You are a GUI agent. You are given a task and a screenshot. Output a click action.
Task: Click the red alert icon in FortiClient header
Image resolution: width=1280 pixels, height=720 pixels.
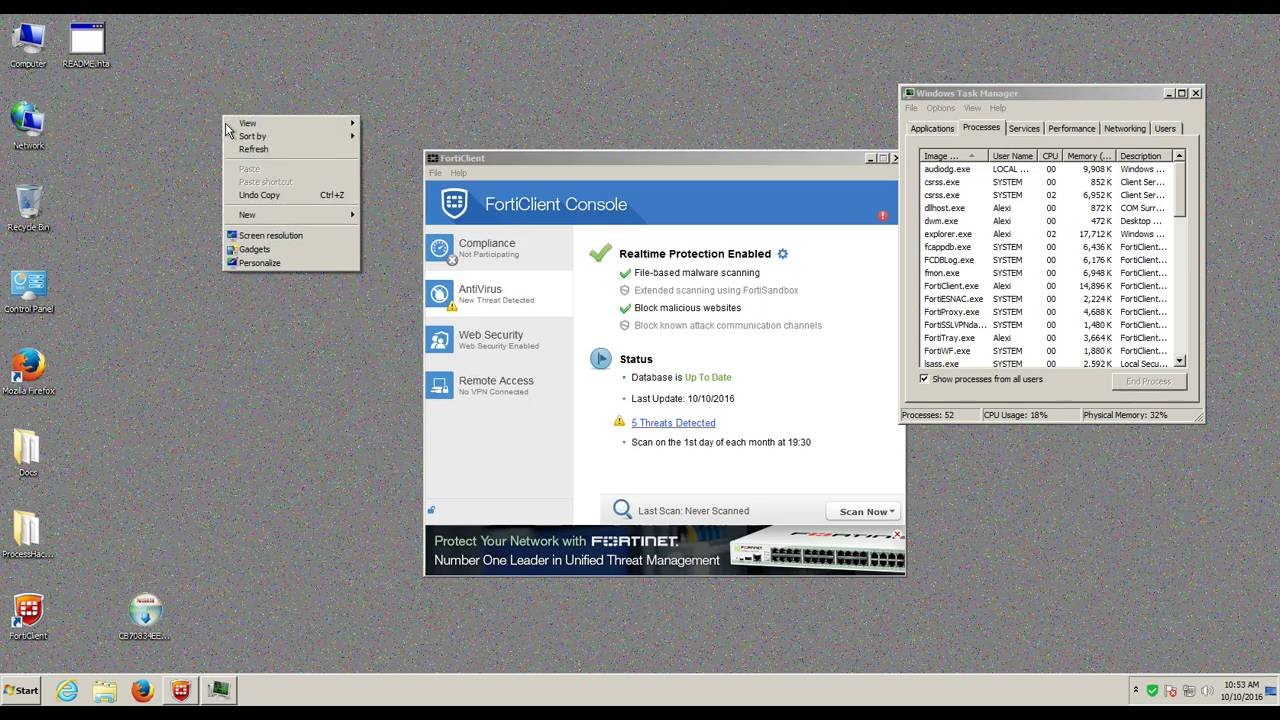click(882, 215)
